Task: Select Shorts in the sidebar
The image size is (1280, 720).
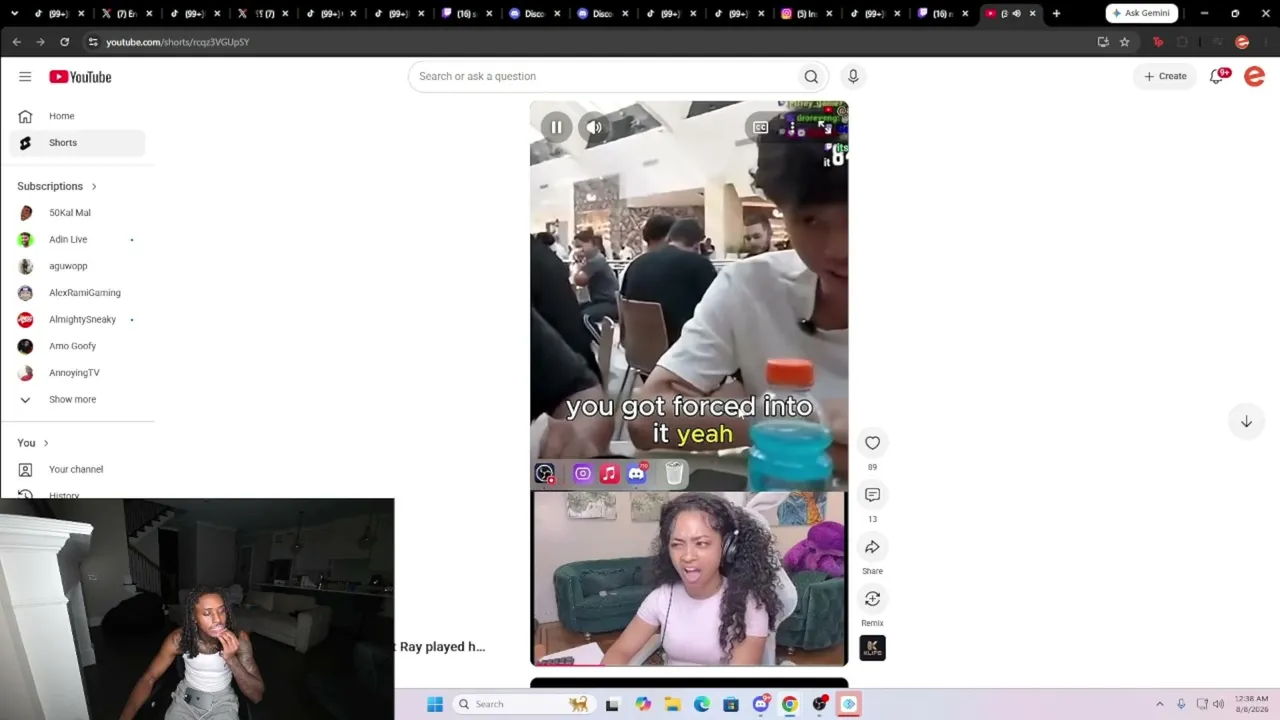Action: pyautogui.click(x=77, y=143)
